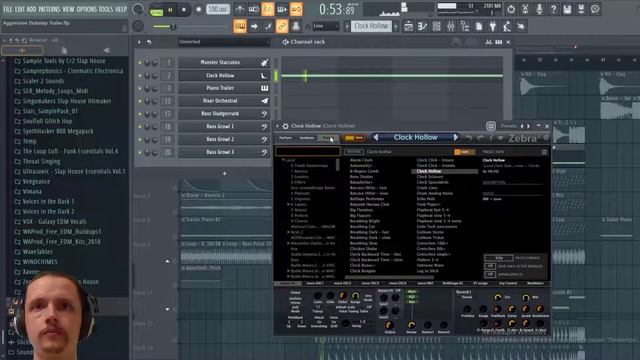Viewport: 640px width, 360px height.
Task: Select the next Zebra preset arrow
Action: tap(456, 138)
